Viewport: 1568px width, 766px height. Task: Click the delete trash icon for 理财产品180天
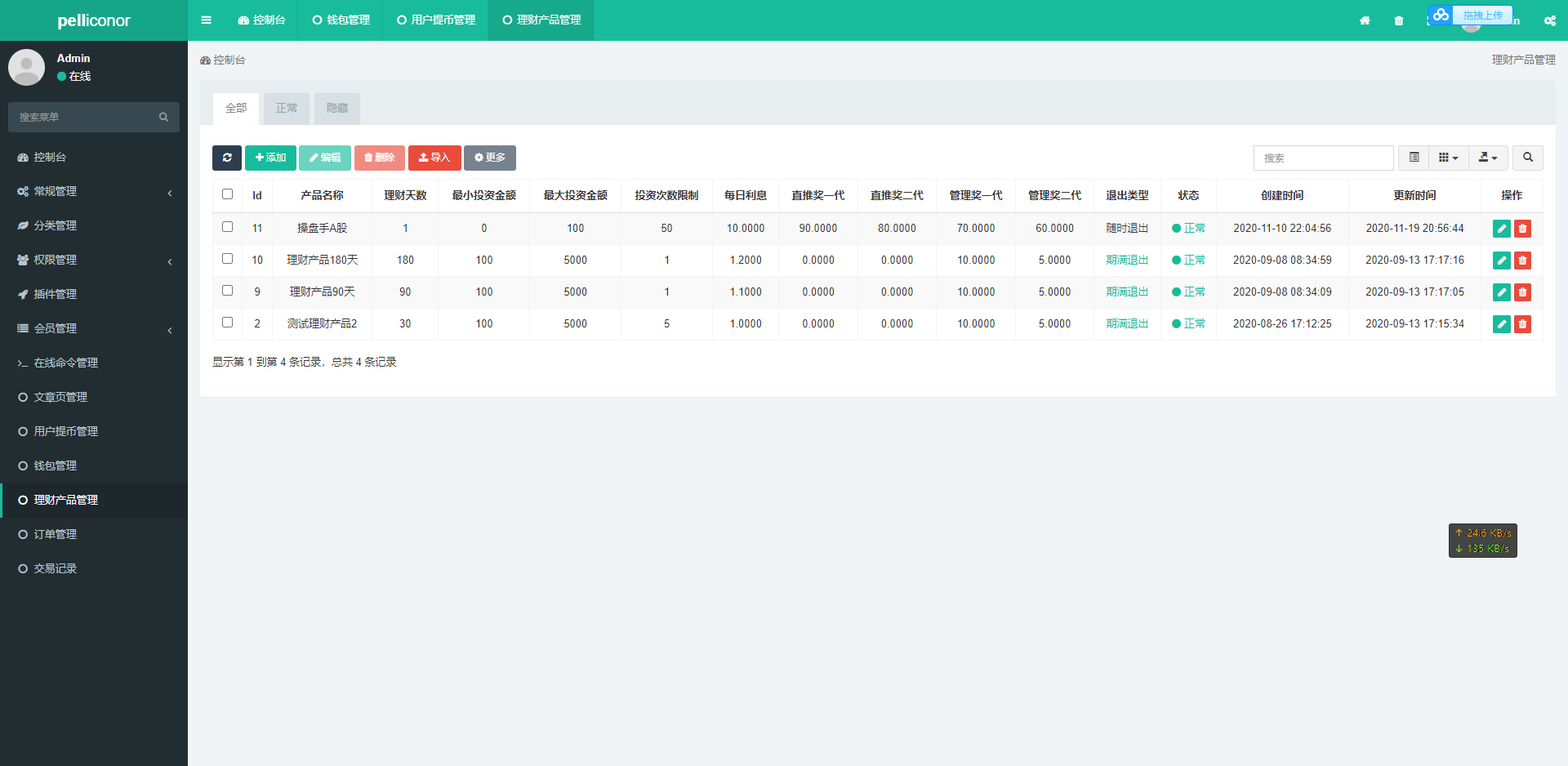(1522, 260)
